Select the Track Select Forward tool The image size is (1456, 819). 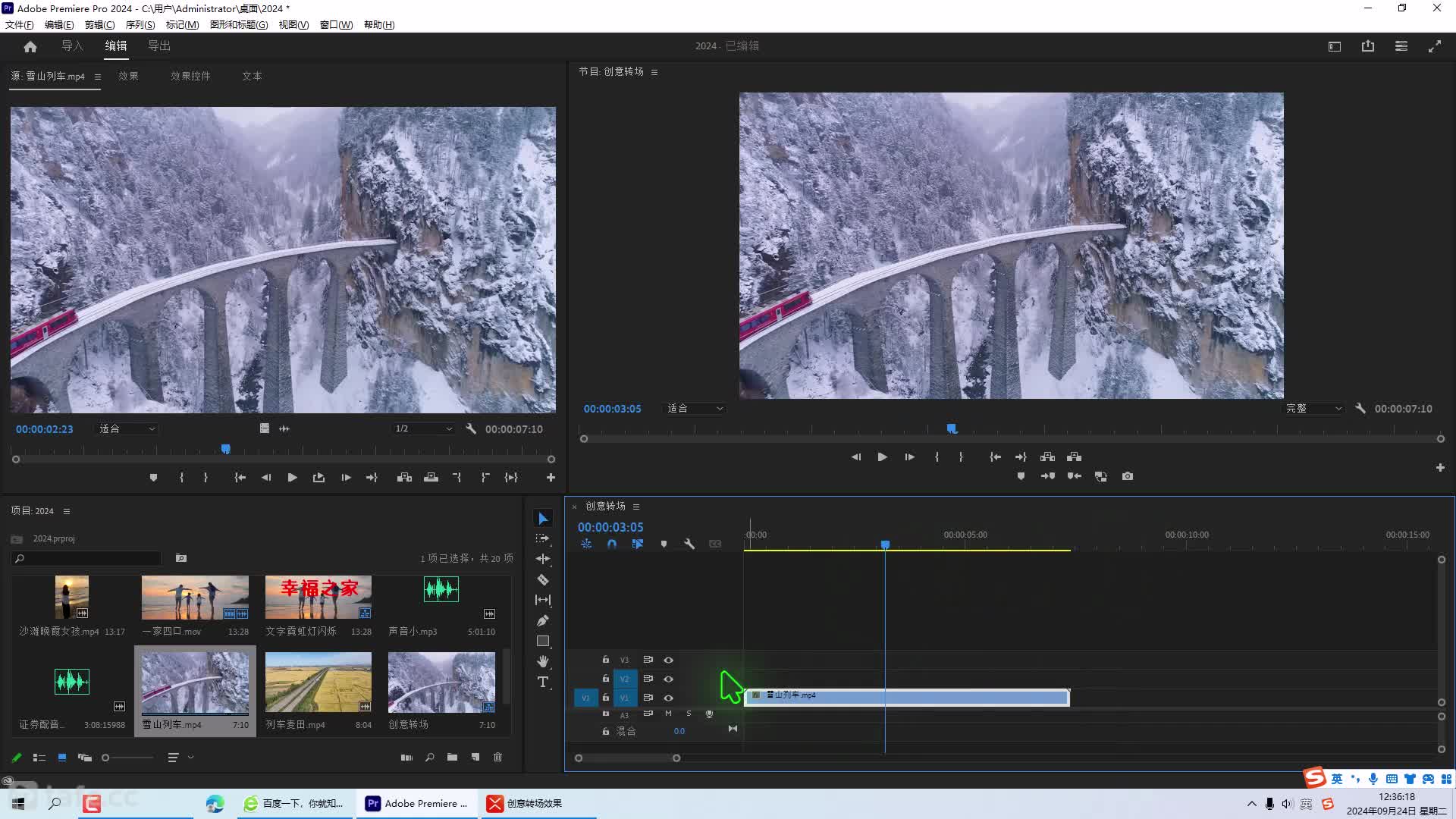click(543, 538)
